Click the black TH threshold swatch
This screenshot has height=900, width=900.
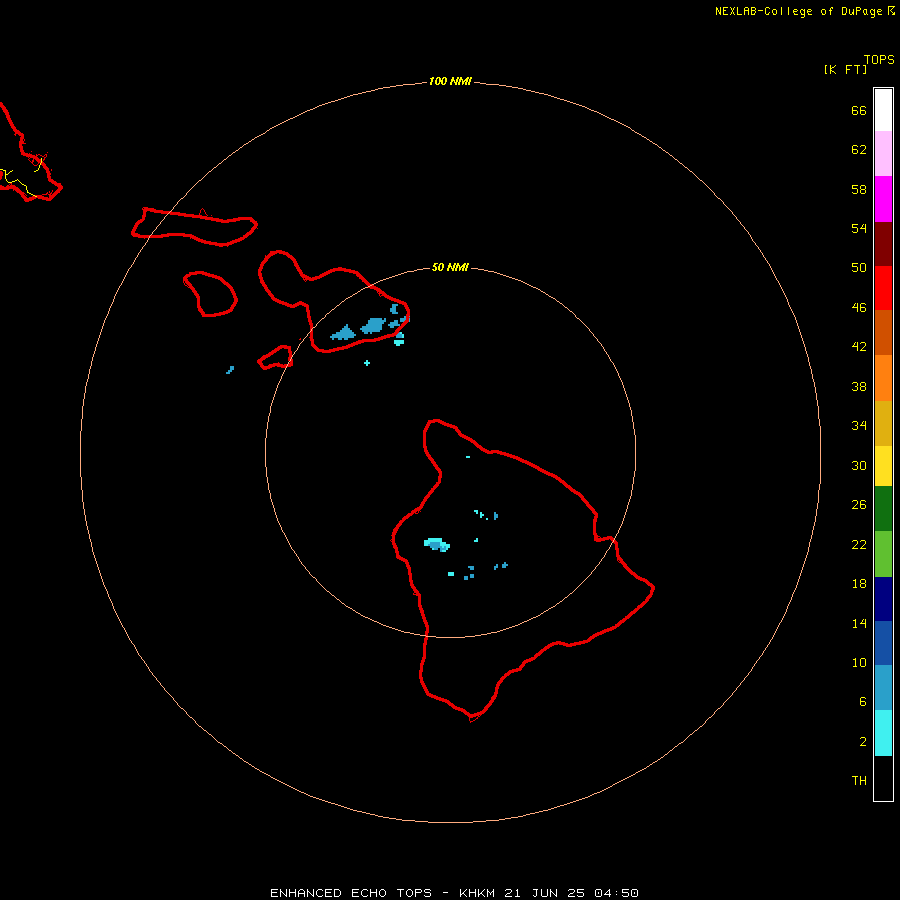[x=883, y=778]
